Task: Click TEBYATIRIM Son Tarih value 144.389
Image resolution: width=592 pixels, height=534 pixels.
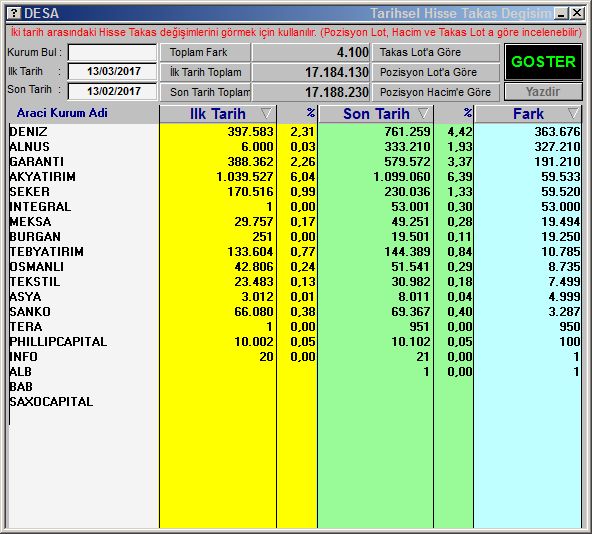Action: point(407,252)
